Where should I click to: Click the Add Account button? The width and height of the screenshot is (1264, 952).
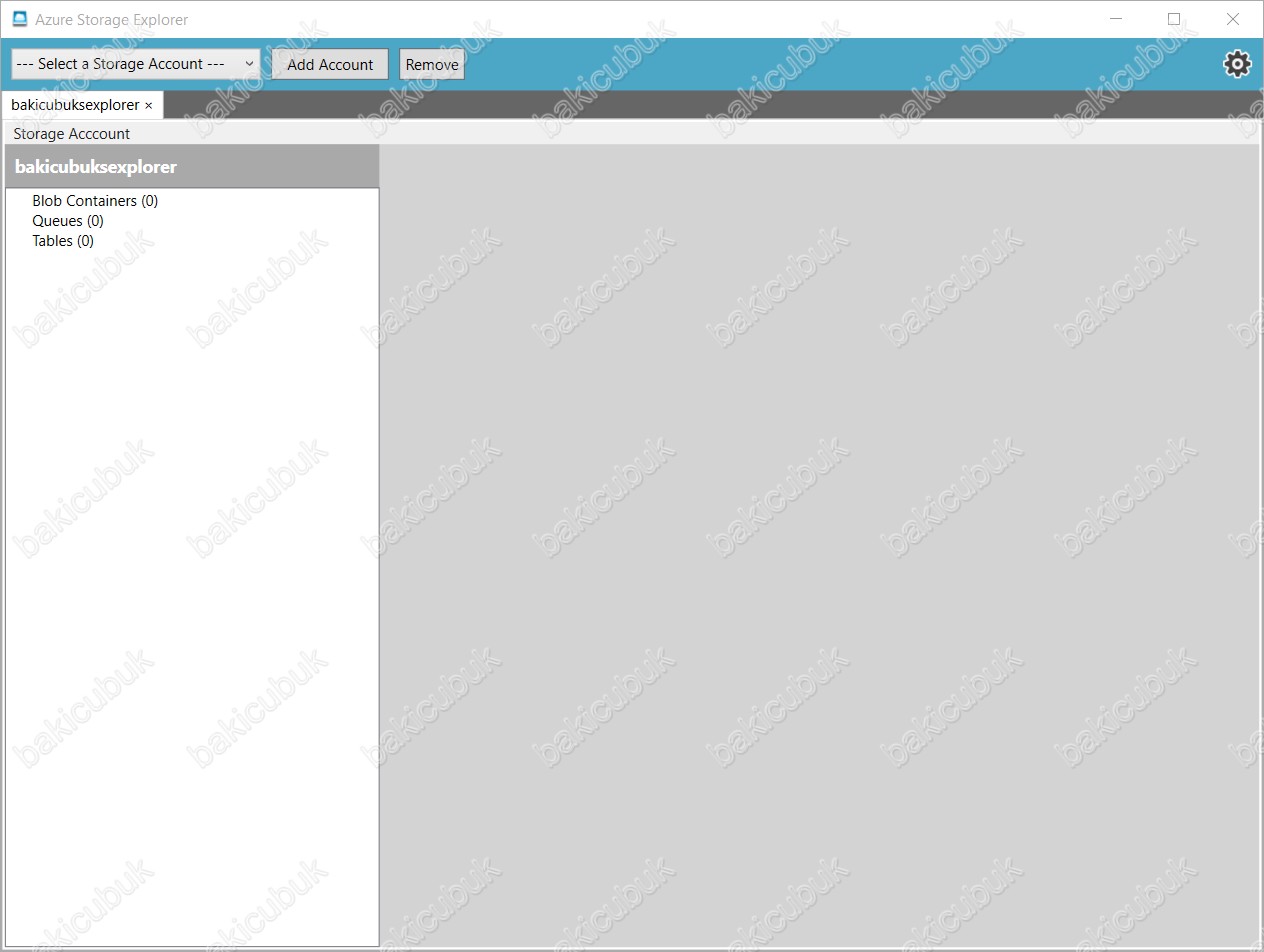point(330,64)
